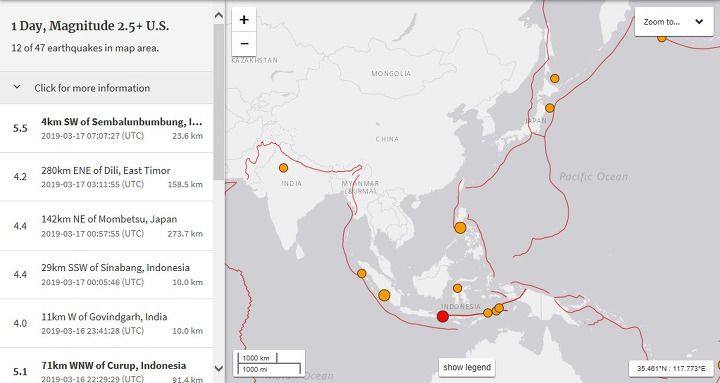Screen dimensions: 720x383
Task: Click the small orange marker near Sinabang, Sumatra
Action: pos(362,274)
